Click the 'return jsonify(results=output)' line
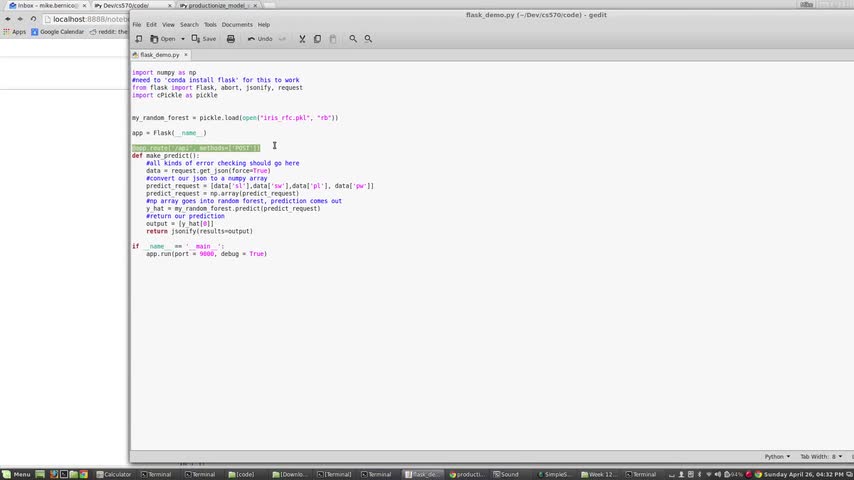This screenshot has height=480, width=854. (x=199, y=232)
